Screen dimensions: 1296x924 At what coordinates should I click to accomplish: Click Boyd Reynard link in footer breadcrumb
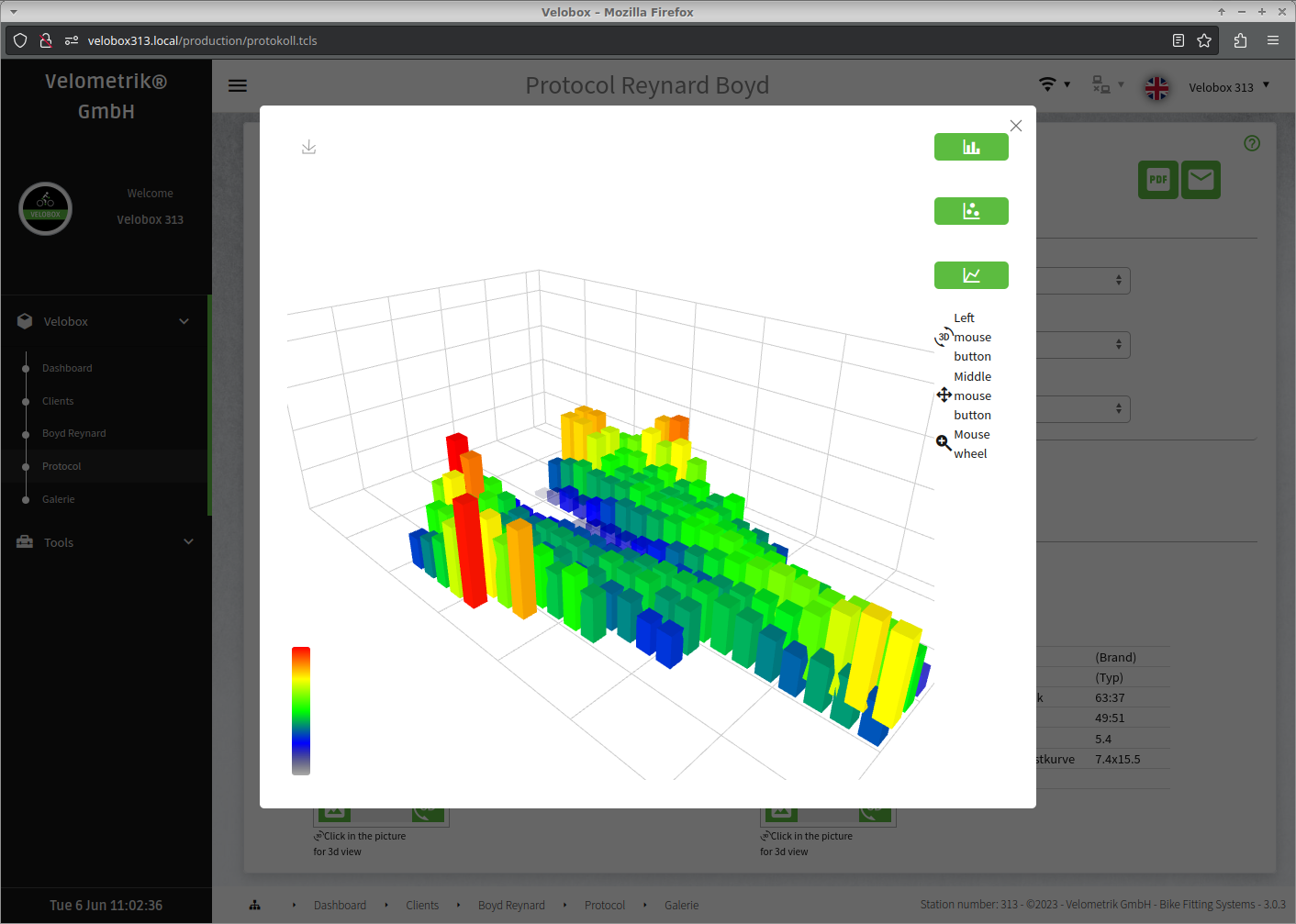(511, 905)
